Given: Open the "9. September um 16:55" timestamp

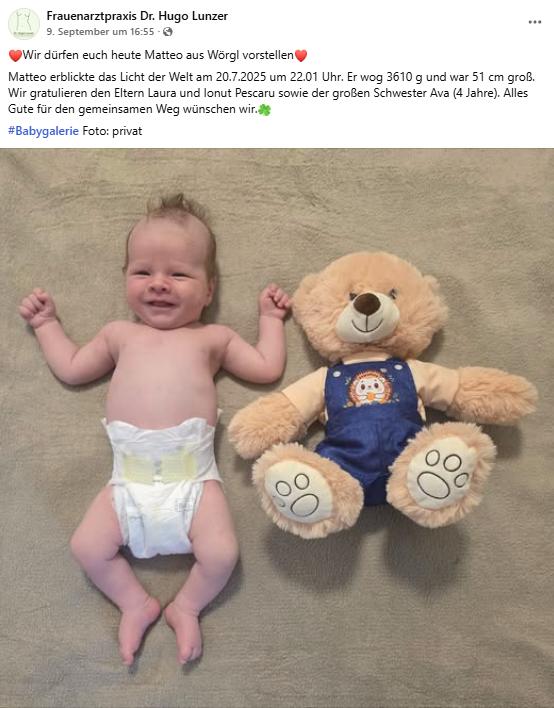Looking at the screenshot, I should point(100,32).
